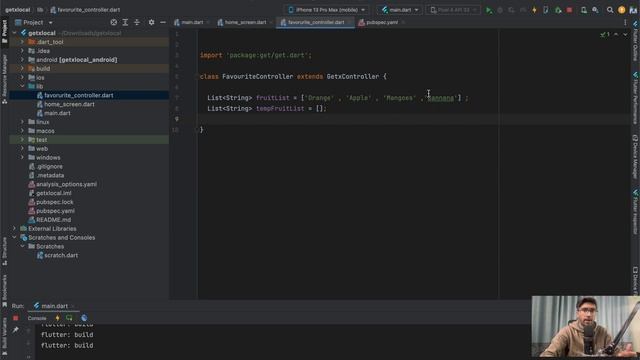Click the FavouriteController class name
640x360 pixels.
[258, 77]
